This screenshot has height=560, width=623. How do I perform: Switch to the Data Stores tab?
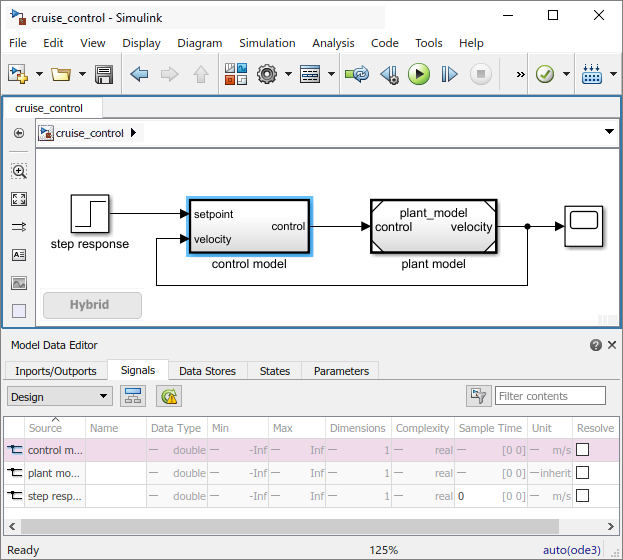pos(207,371)
